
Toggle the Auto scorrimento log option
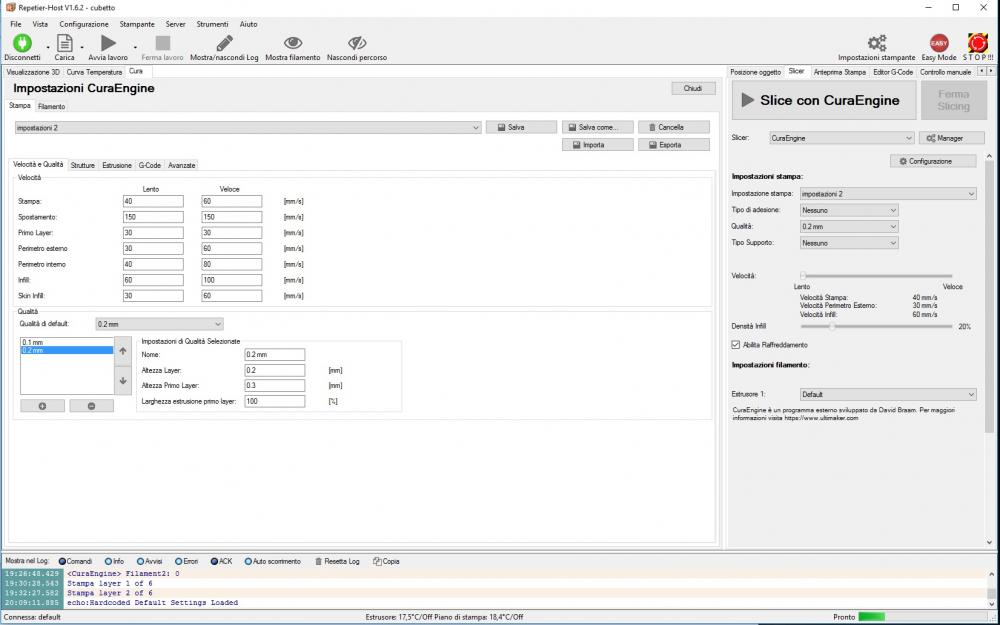246,561
